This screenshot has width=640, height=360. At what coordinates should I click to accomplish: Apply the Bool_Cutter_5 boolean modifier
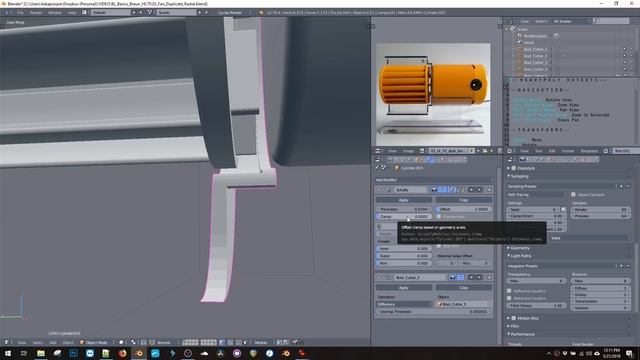tap(403, 288)
